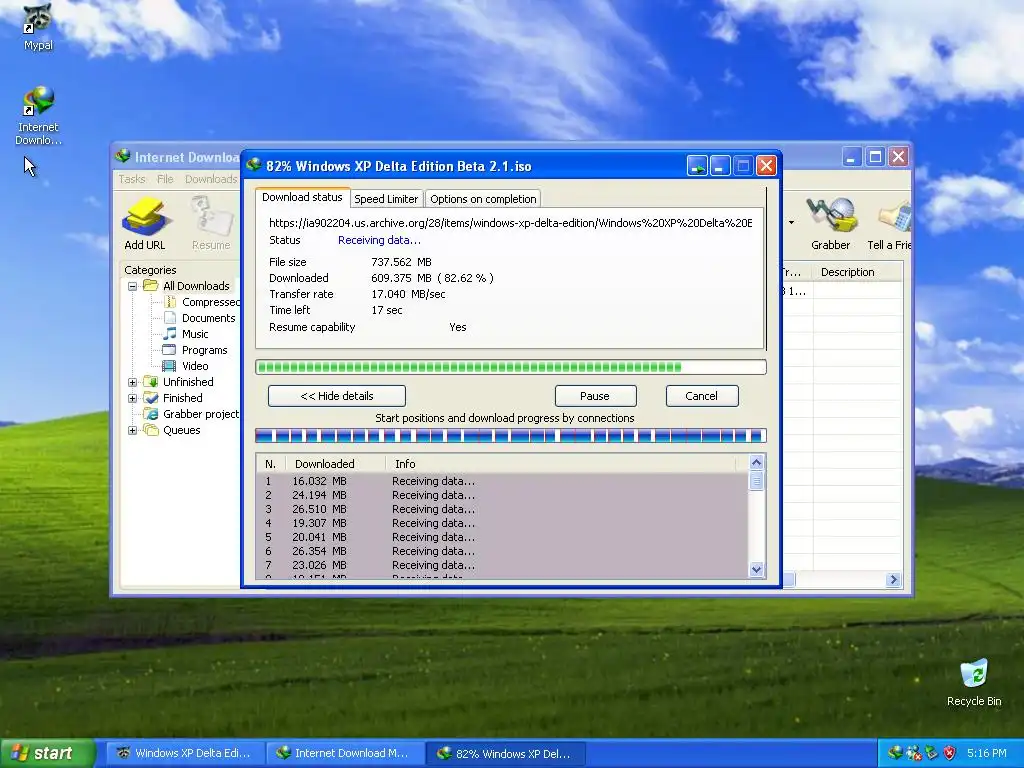Image resolution: width=1024 pixels, height=768 pixels.
Task: Click the IDM tray icon in system tray
Action: (895, 753)
